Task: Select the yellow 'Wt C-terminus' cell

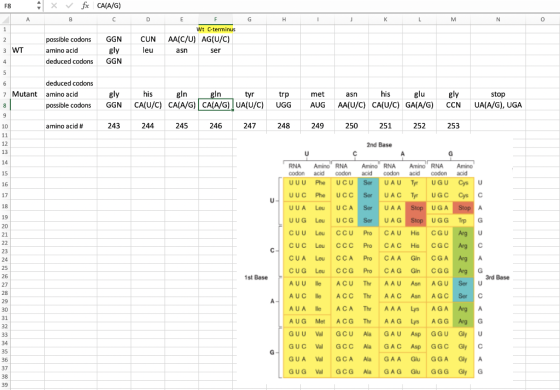Action: [216, 29]
